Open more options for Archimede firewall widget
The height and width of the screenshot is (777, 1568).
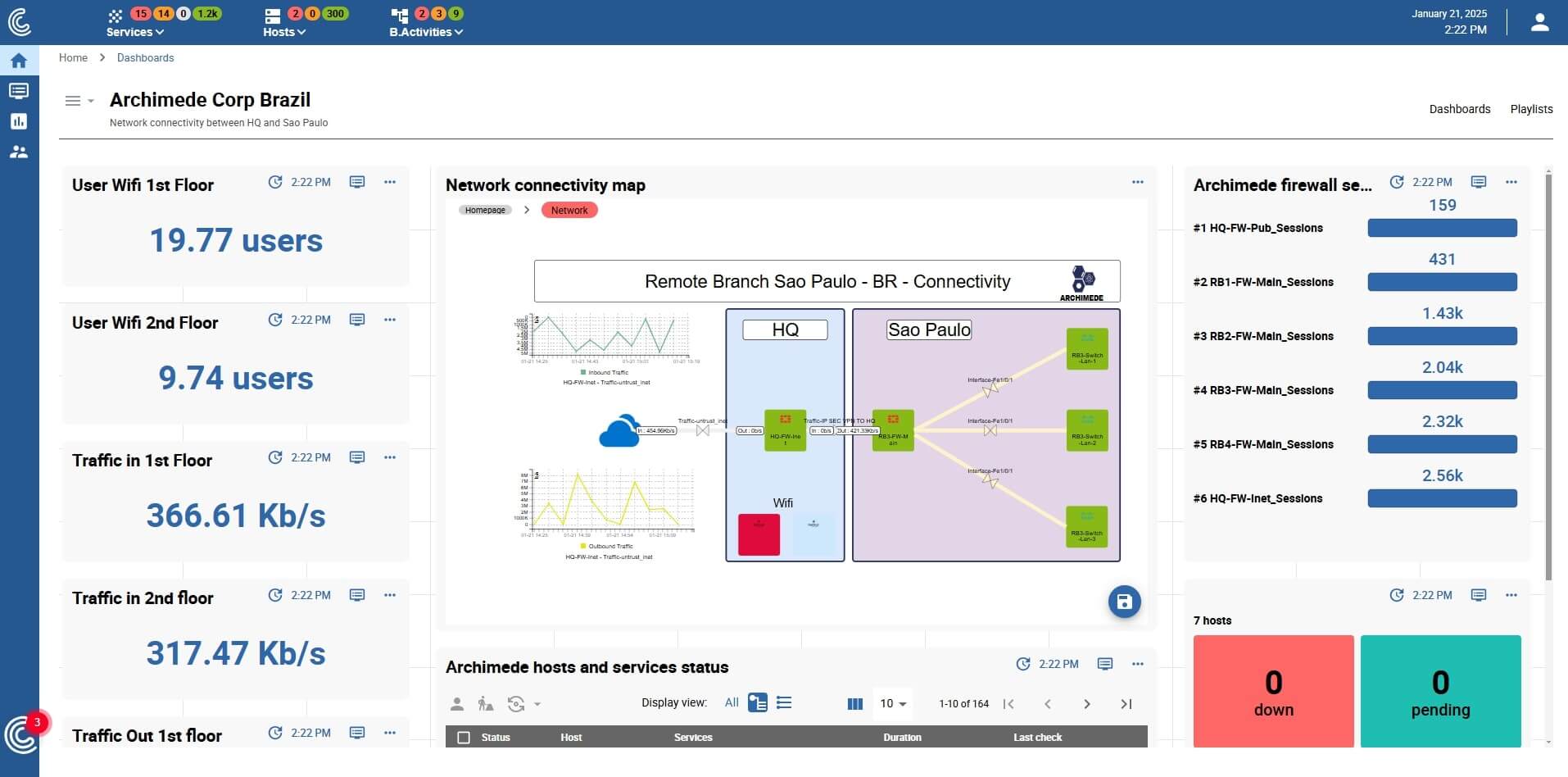click(x=1511, y=182)
